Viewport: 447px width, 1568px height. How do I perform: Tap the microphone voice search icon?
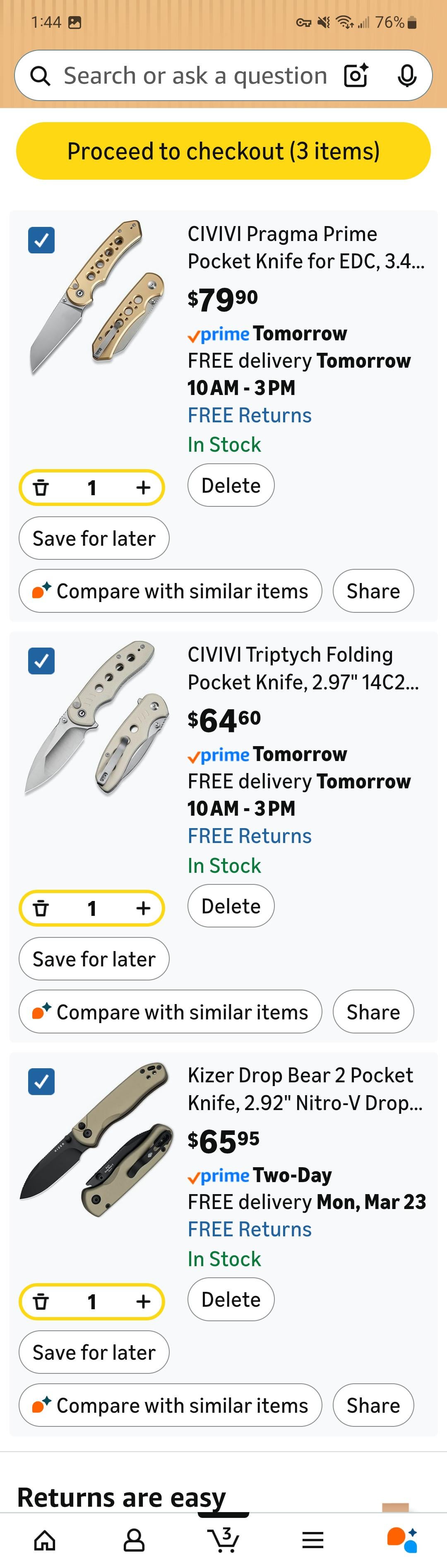(x=407, y=75)
